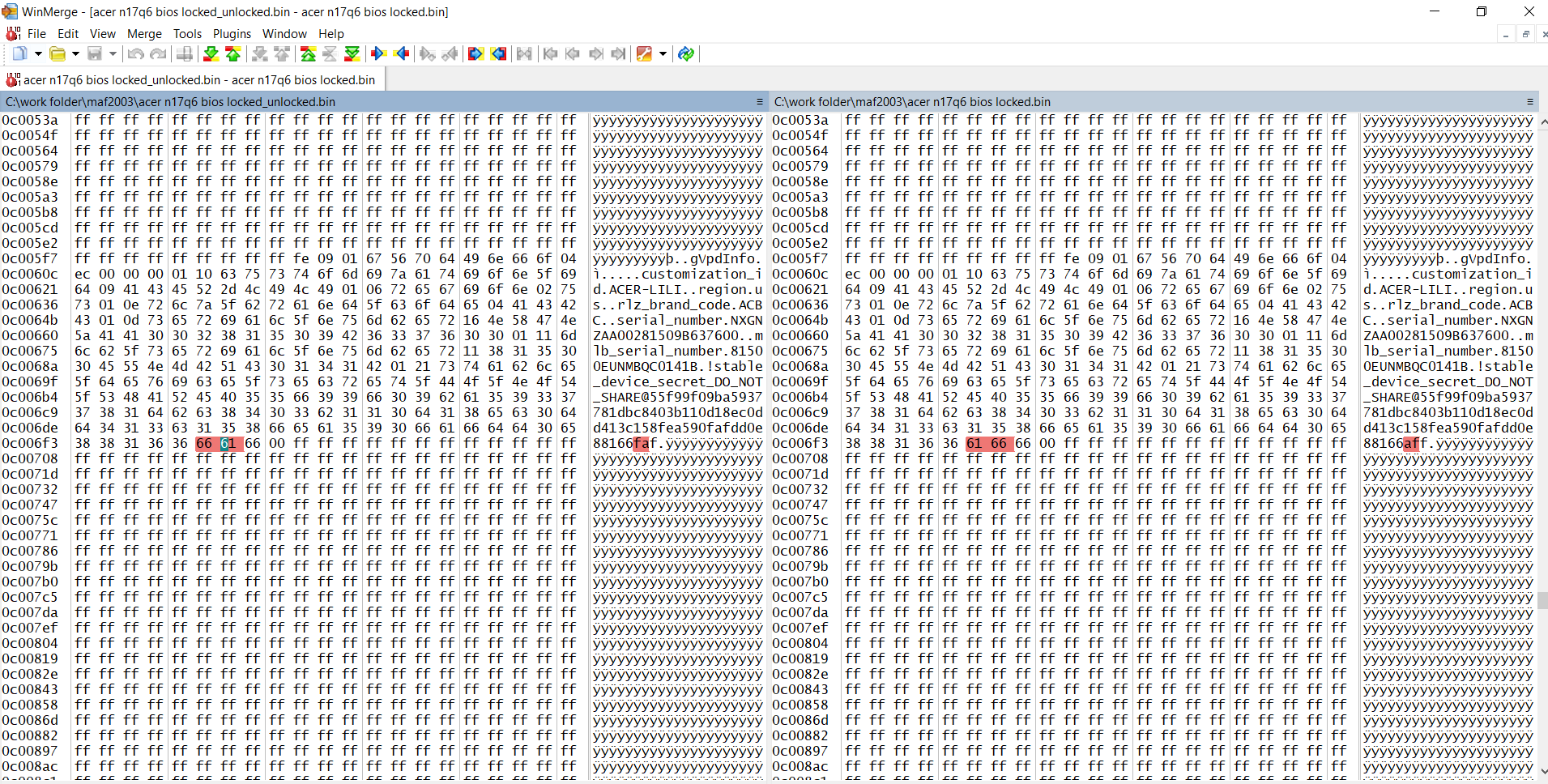
Task: Click 'OEUNMBQC0141B.!stable' in left pane
Action: tap(678, 367)
